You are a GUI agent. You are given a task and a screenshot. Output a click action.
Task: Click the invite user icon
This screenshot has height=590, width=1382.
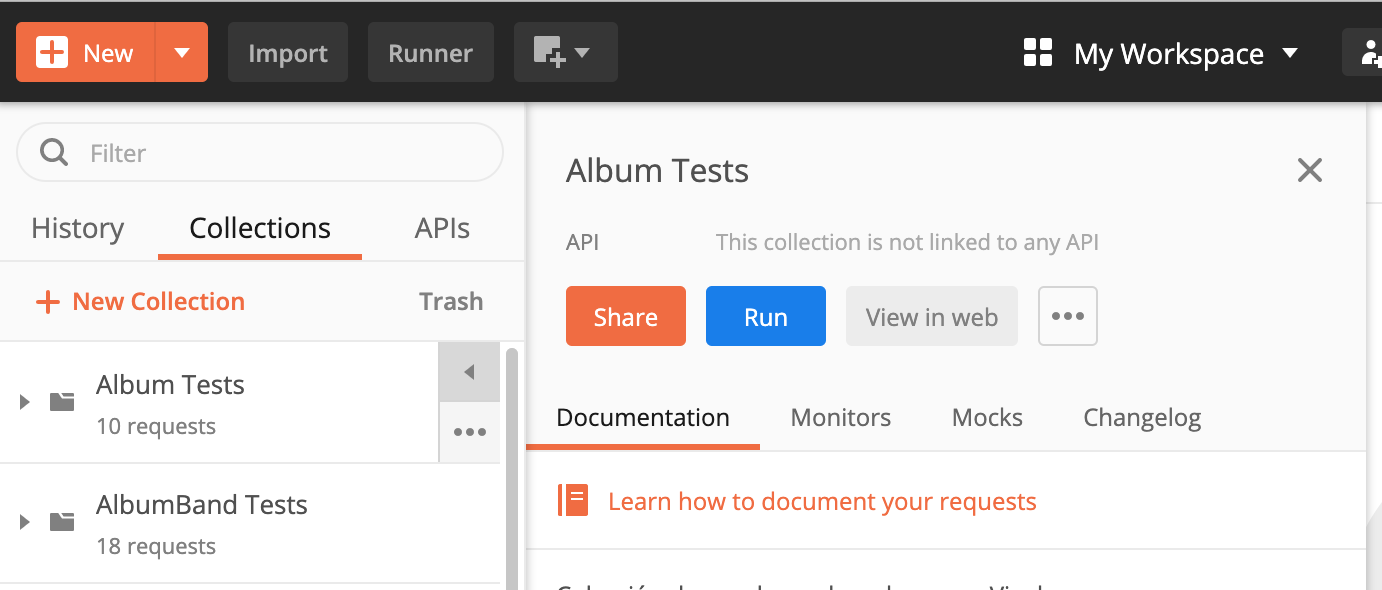tap(1365, 52)
